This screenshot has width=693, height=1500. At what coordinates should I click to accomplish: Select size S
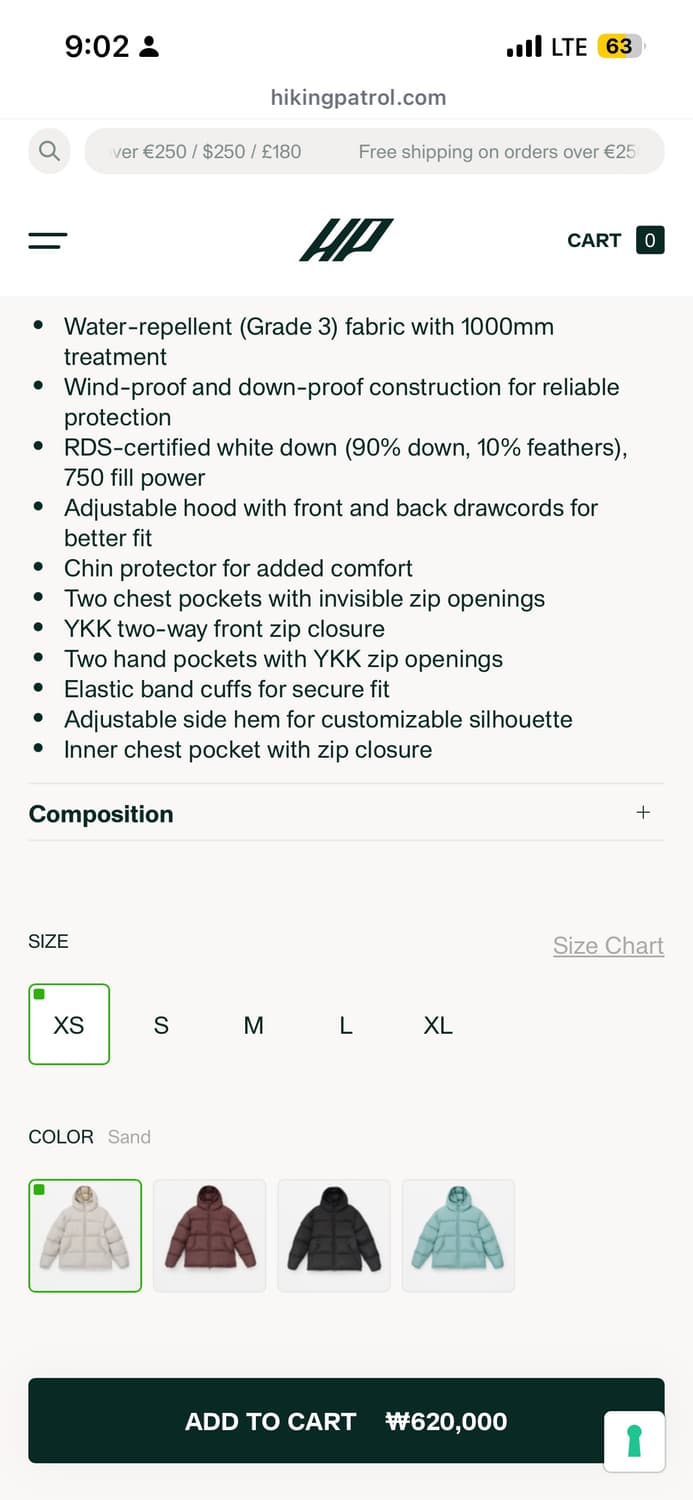(161, 1025)
